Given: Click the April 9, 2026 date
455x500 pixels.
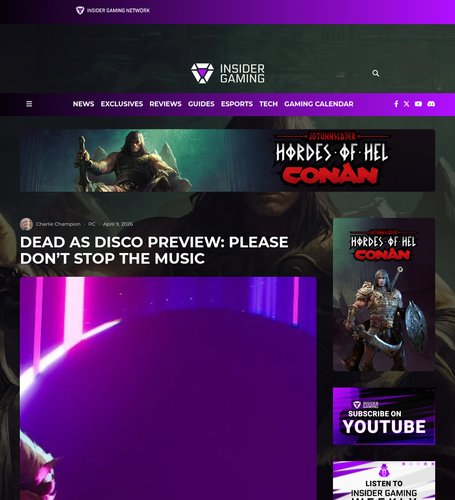Looking at the screenshot, I should tap(118, 224).
